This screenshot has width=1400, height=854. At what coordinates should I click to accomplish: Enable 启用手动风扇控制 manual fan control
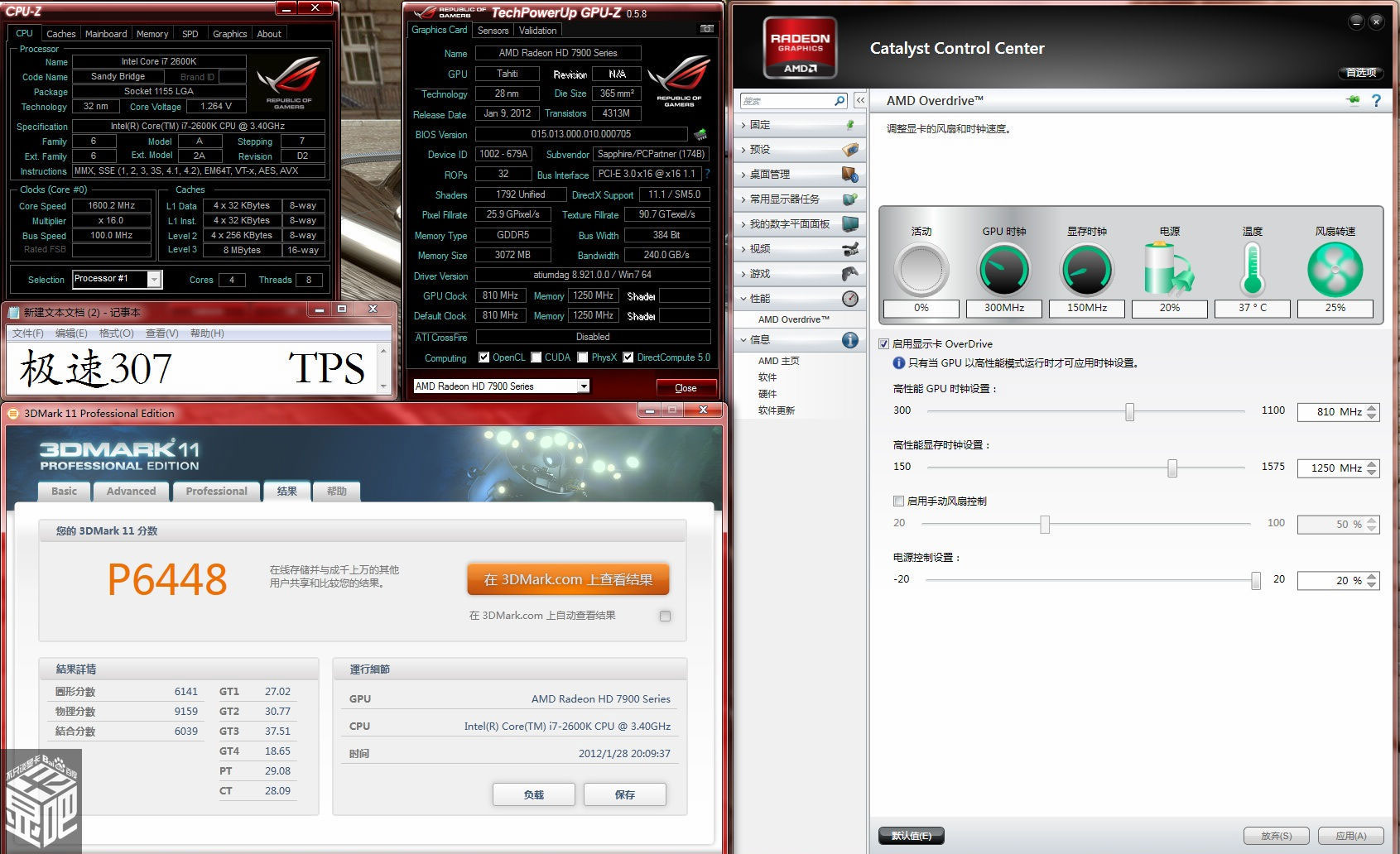898,501
